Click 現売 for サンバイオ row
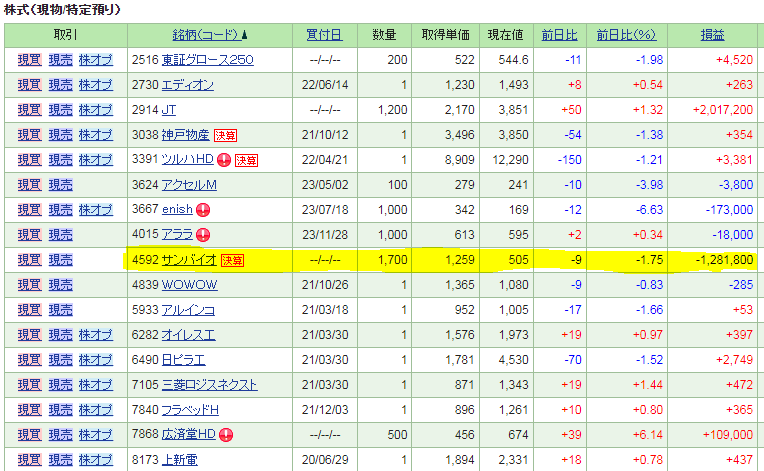 60,260
